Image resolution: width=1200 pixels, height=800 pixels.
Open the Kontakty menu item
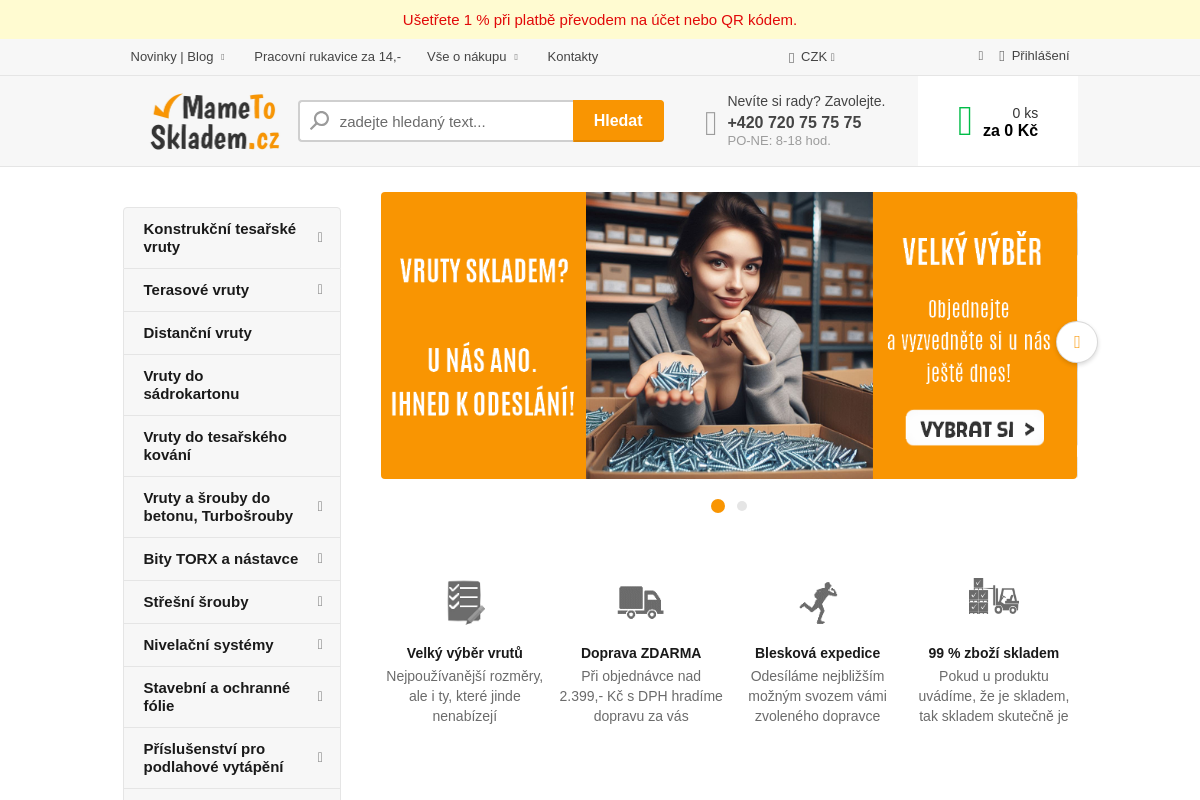point(573,57)
